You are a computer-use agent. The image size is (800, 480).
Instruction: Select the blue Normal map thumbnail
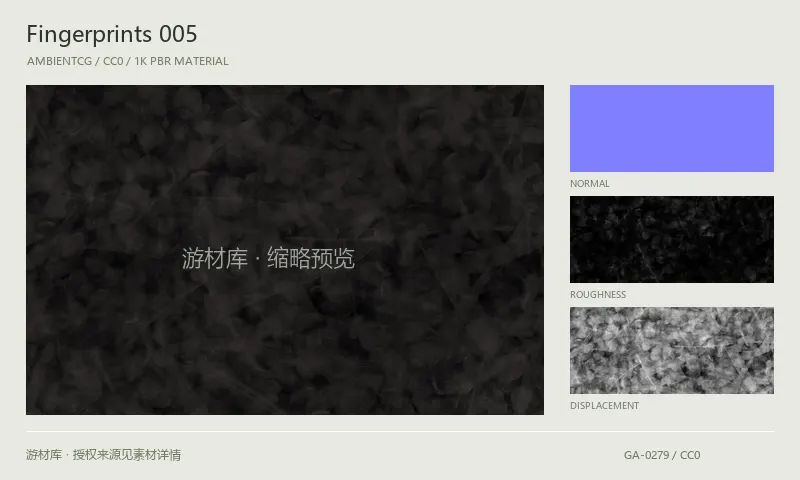tap(671, 128)
